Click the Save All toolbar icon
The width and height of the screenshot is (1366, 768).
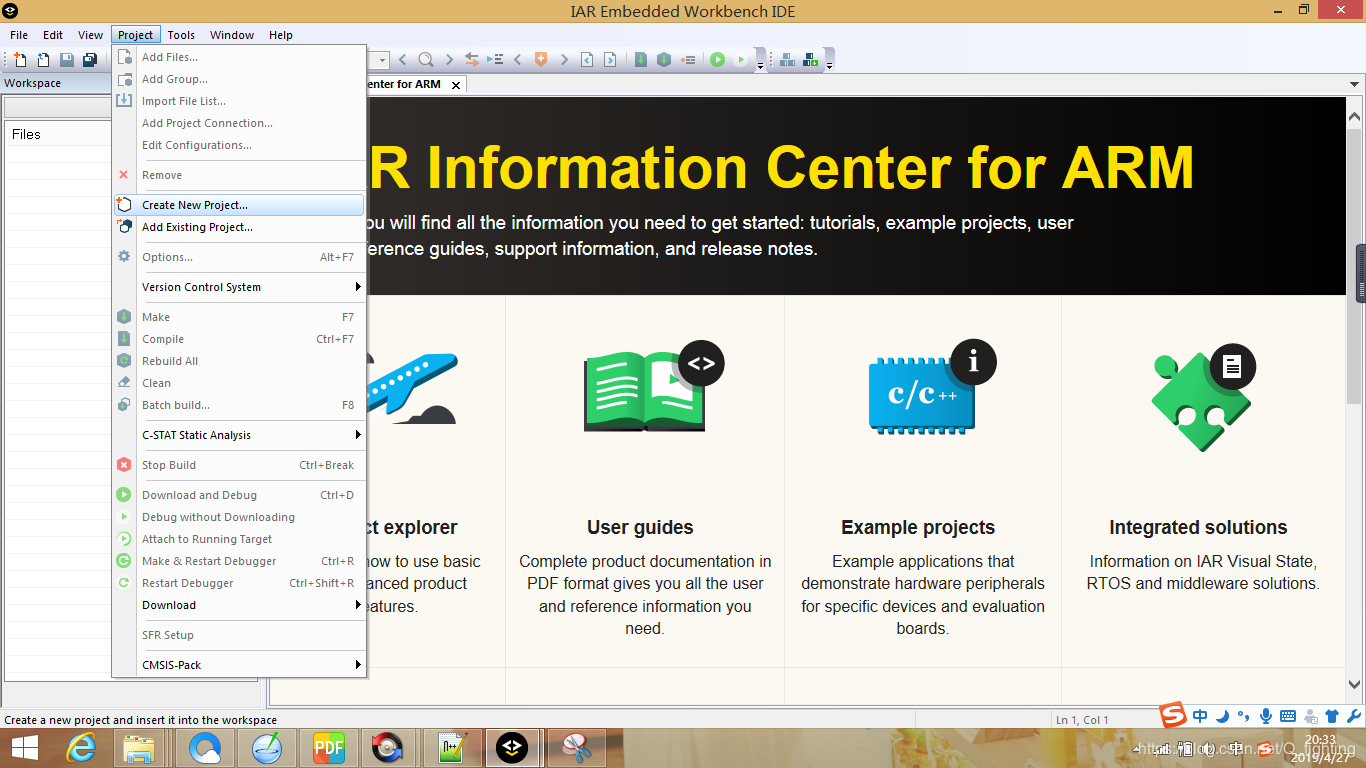(90, 60)
